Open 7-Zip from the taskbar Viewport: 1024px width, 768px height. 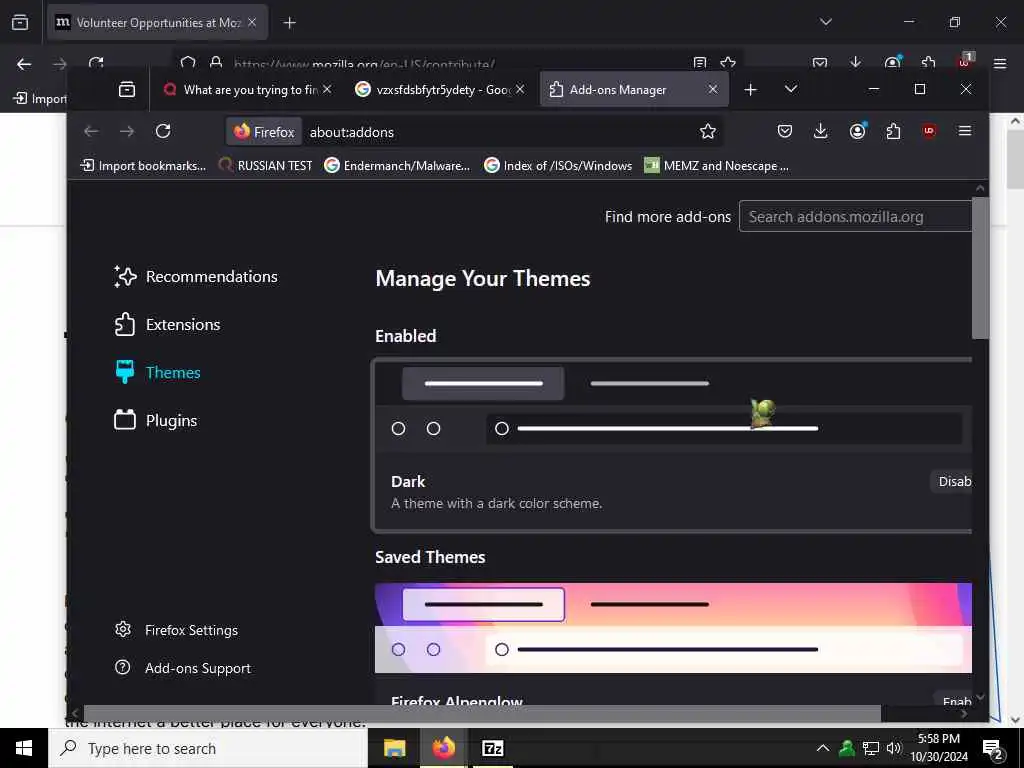pos(492,748)
